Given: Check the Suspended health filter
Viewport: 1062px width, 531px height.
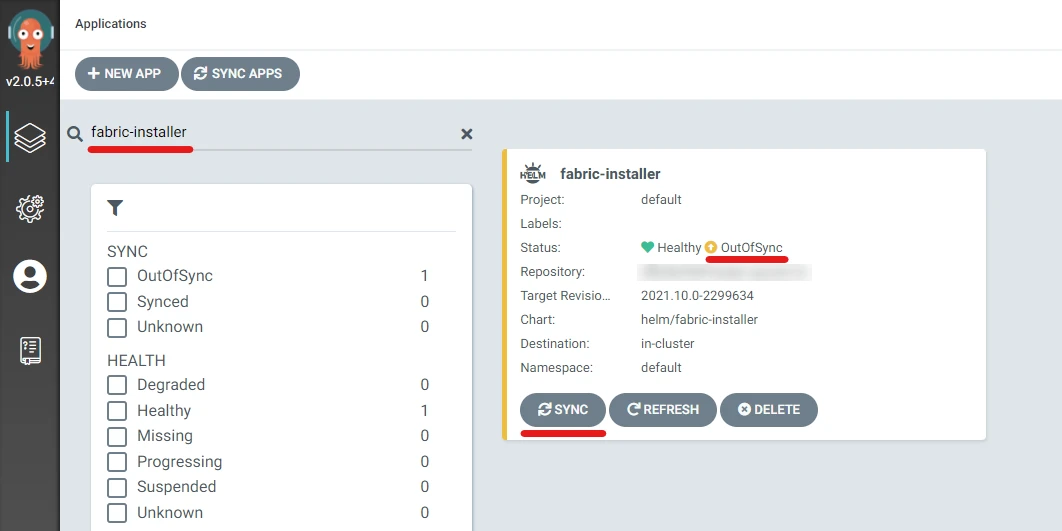Looking at the screenshot, I should (x=117, y=487).
